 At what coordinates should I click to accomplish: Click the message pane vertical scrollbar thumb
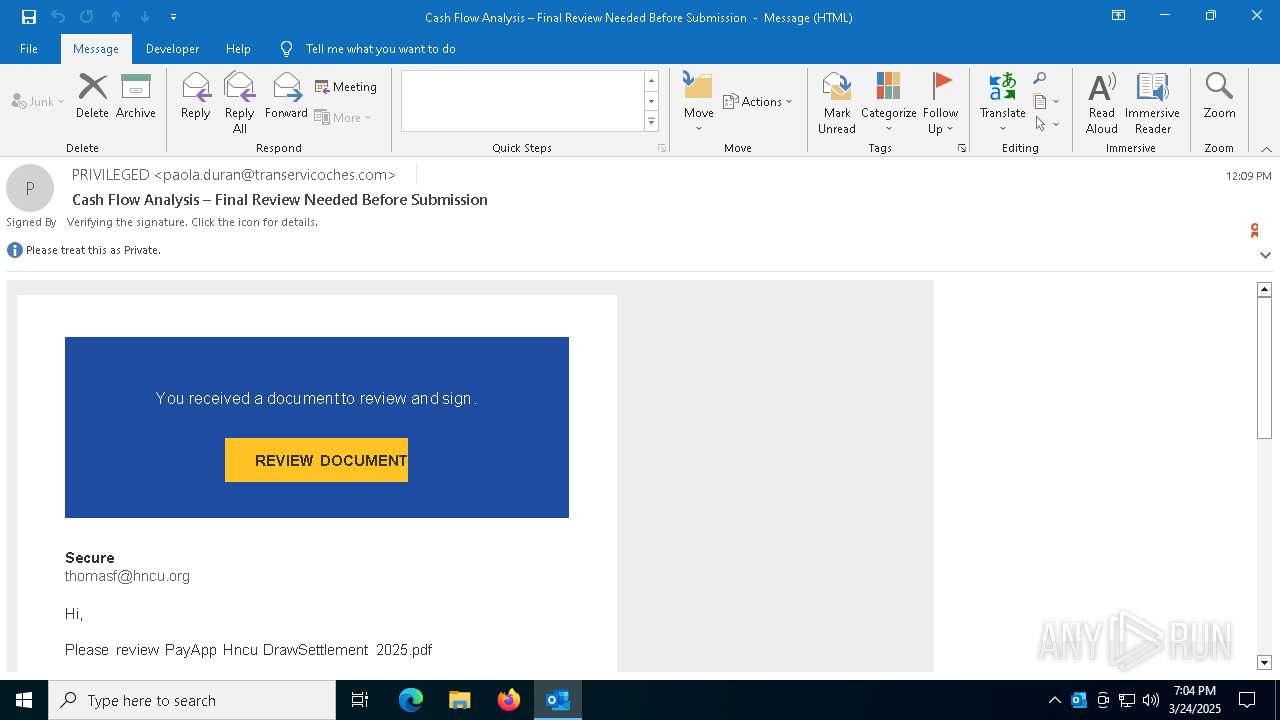[x=1264, y=367]
